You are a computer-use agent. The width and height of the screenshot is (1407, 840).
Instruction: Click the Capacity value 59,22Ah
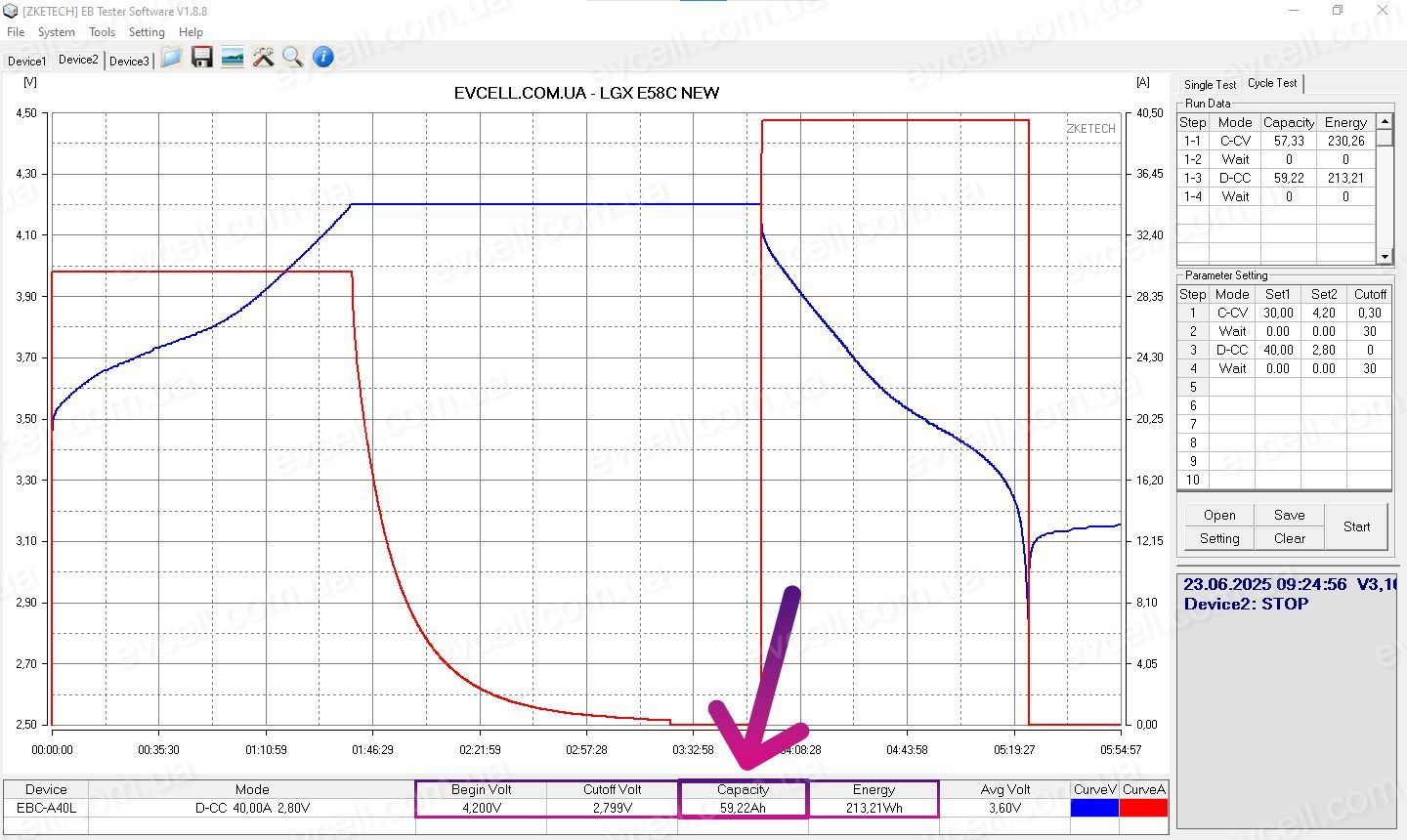tap(743, 808)
